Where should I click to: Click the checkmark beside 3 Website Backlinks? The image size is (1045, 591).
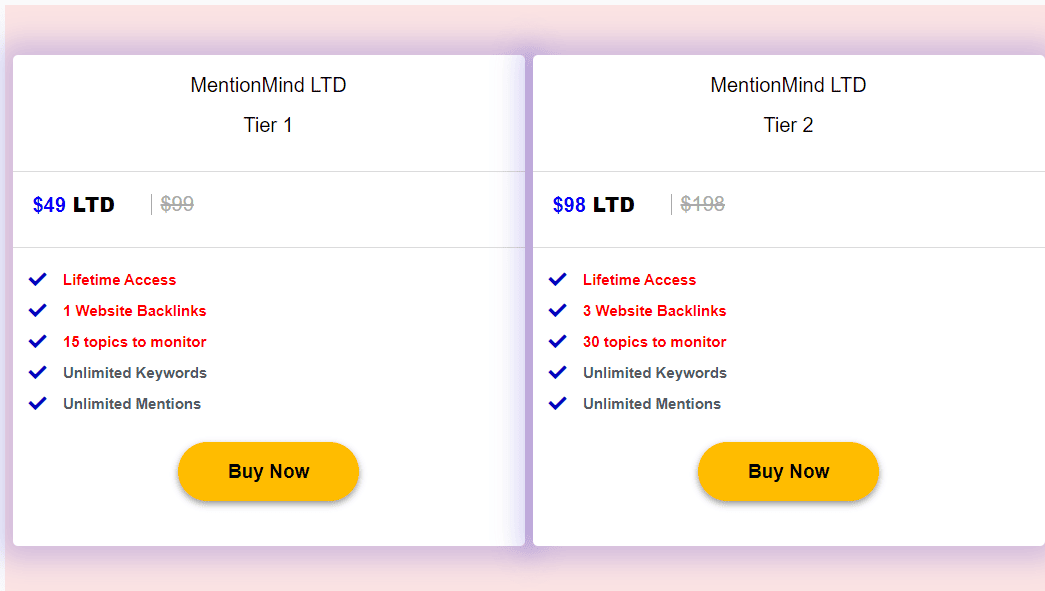(558, 310)
